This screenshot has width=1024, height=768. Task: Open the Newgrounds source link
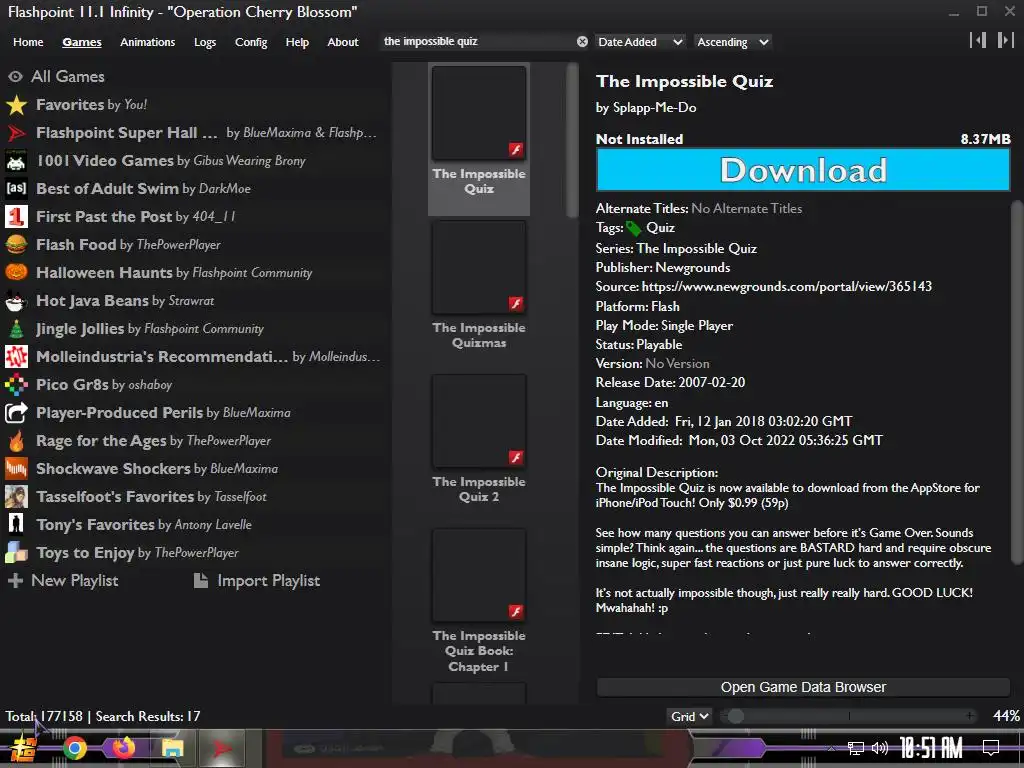tap(787, 286)
